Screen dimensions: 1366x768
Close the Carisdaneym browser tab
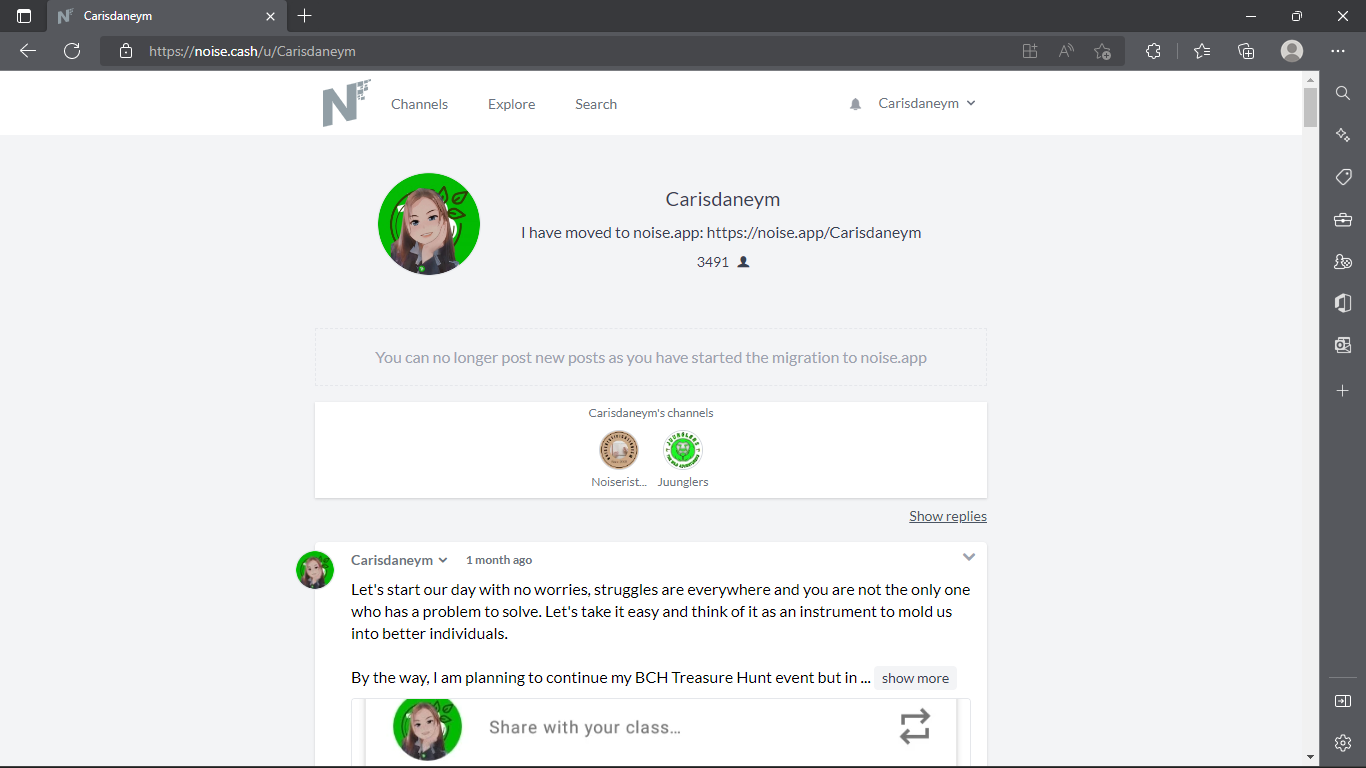pos(271,17)
